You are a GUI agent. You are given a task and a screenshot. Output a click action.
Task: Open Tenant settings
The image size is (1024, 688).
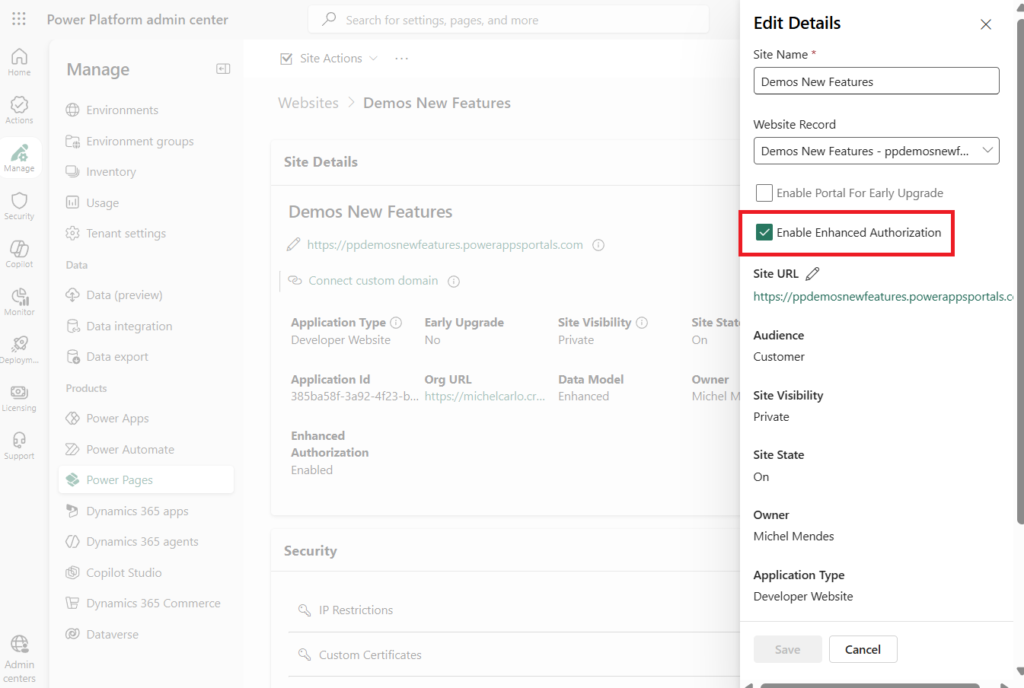click(x=126, y=233)
